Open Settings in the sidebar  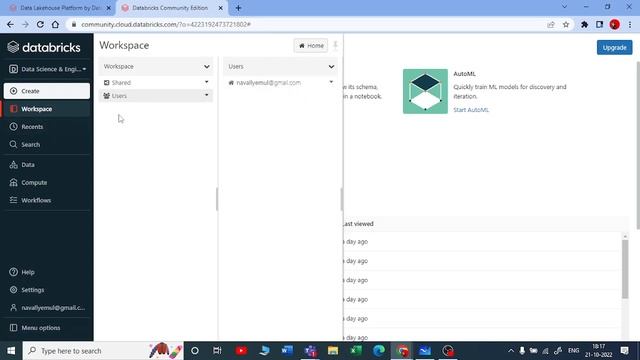click(47, 290)
